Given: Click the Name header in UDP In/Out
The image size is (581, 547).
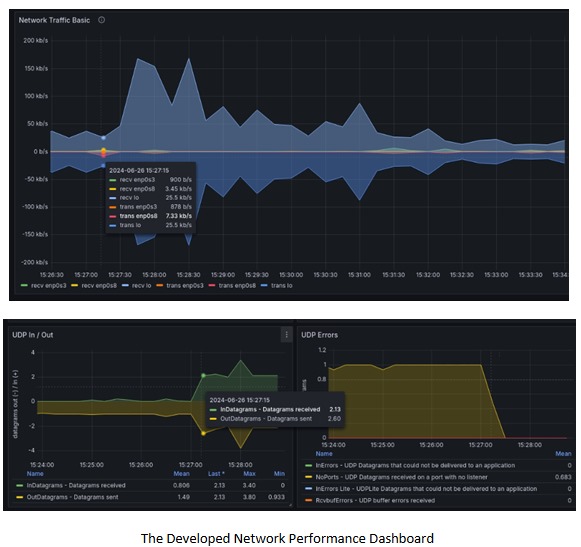Looking at the screenshot, I should [35, 474].
